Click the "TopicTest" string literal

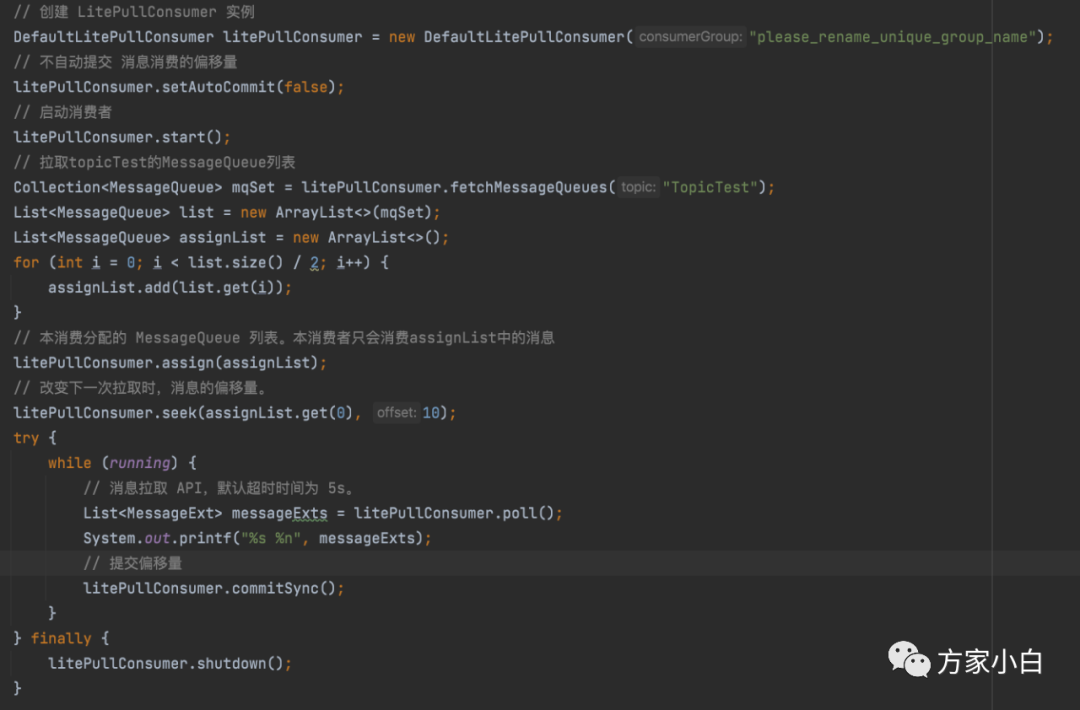click(x=710, y=187)
